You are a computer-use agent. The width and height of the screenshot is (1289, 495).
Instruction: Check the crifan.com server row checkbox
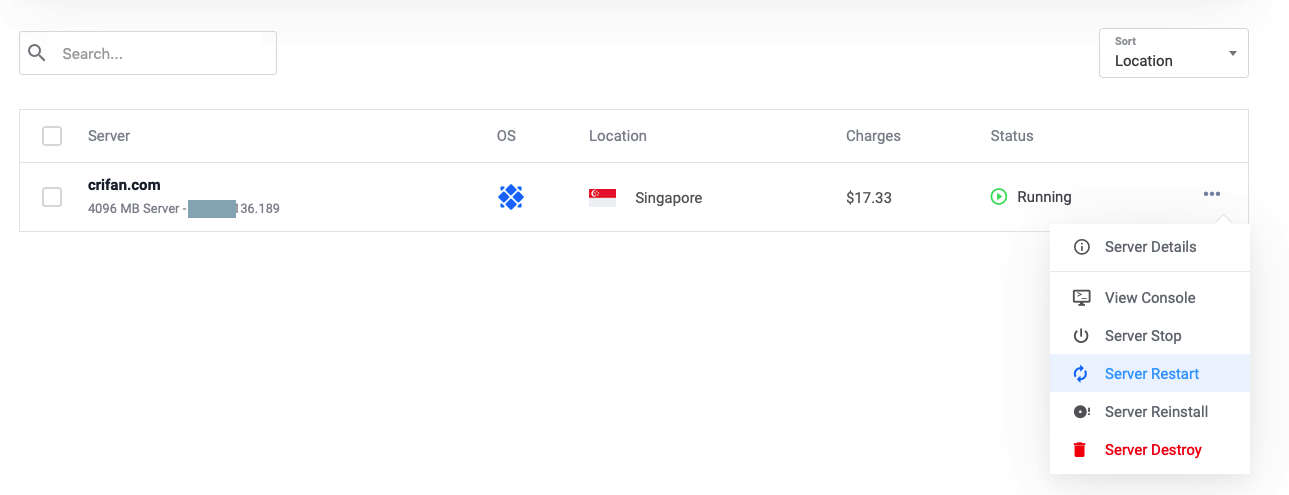point(52,197)
